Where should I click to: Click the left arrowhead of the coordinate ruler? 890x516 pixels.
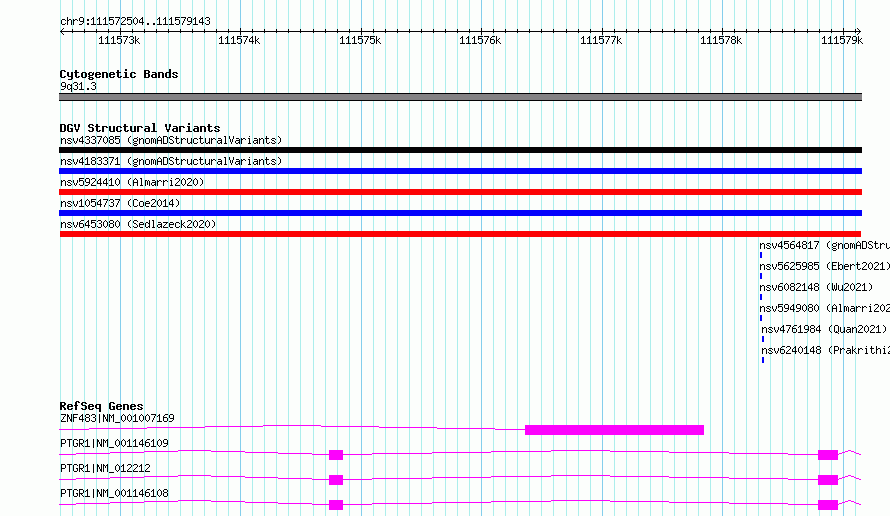62,31
